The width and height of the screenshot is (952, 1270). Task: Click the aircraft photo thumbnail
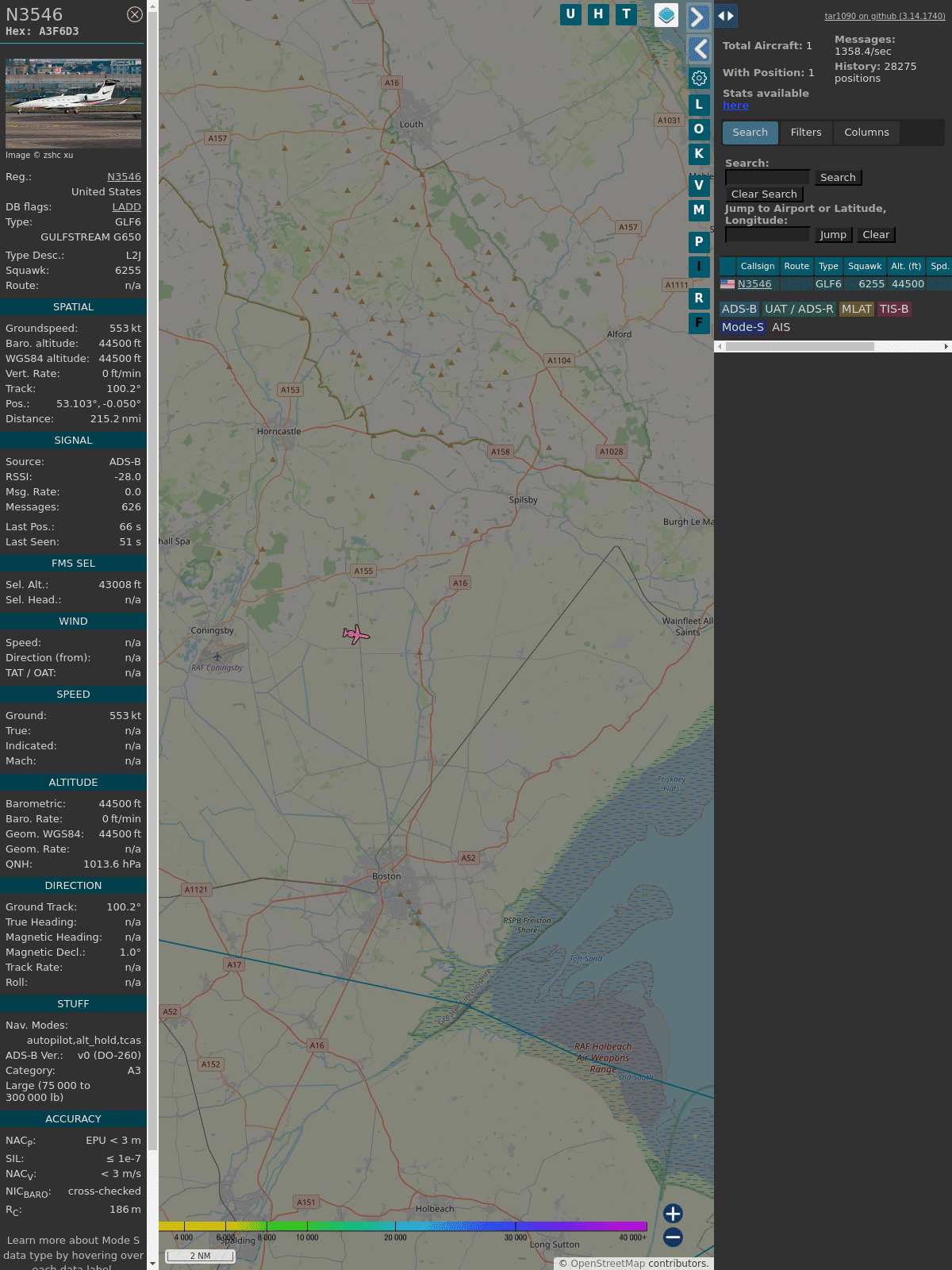73,102
